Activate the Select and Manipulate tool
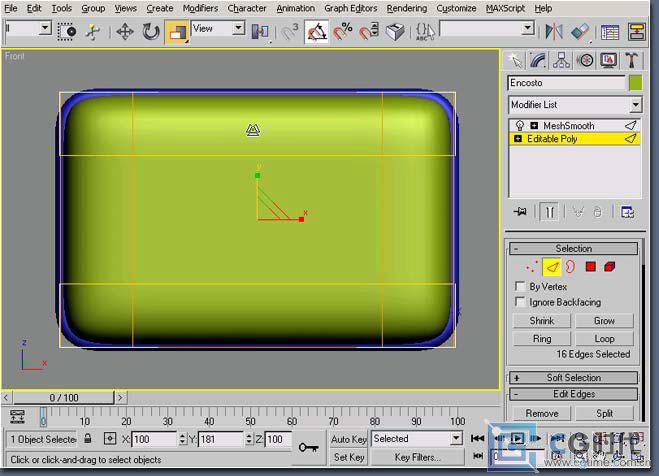Screen dimensions: 659x476 93,32
